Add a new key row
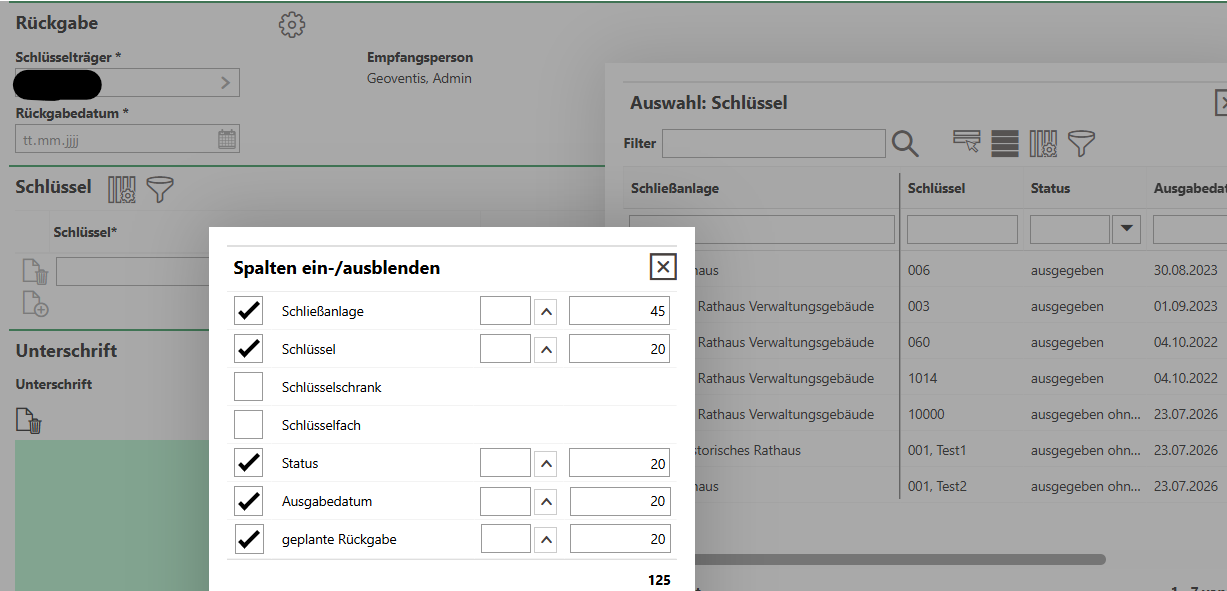 (x=35, y=304)
